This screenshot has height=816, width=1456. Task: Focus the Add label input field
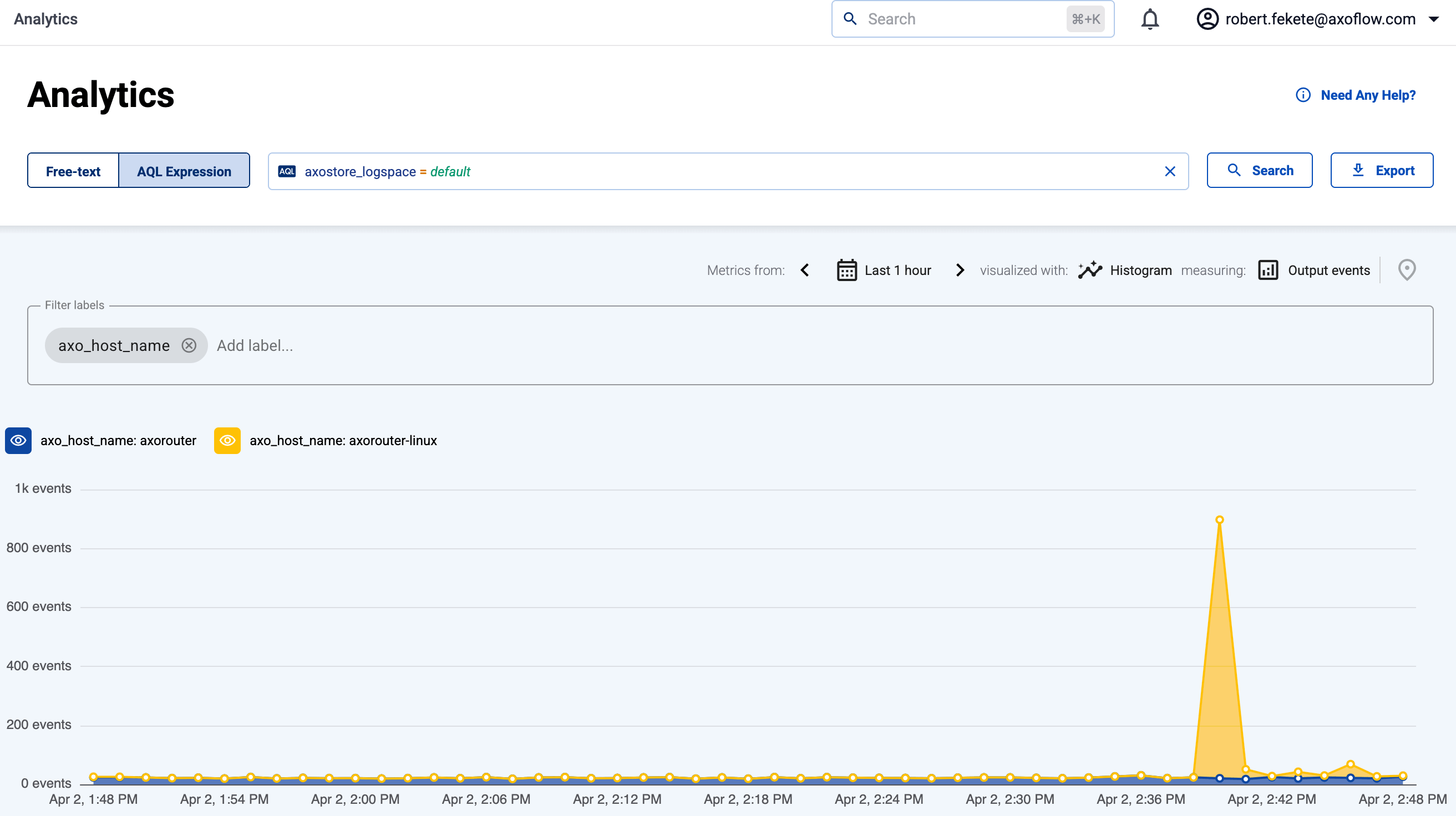pos(255,345)
